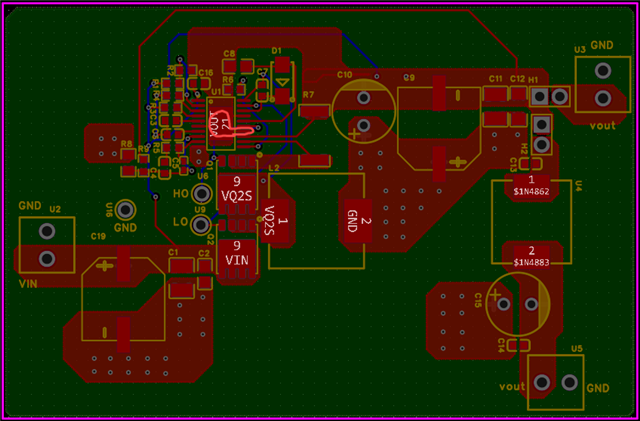Click the top pad of capacitor C10
This screenshot has width=640, height=421.
point(363,98)
